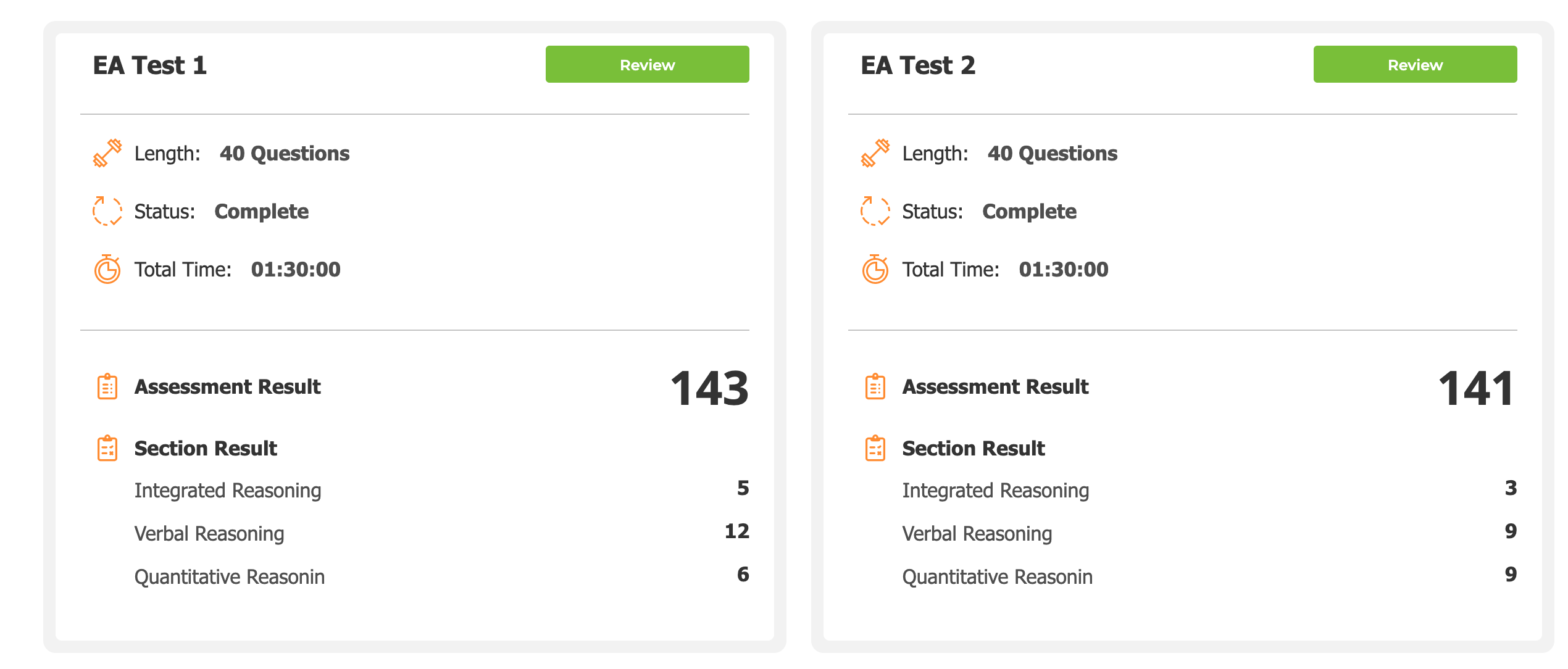Click Integrated Reasoning label in EA Test 1
Viewport: 1568px width, 669px height.
pos(228,491)
